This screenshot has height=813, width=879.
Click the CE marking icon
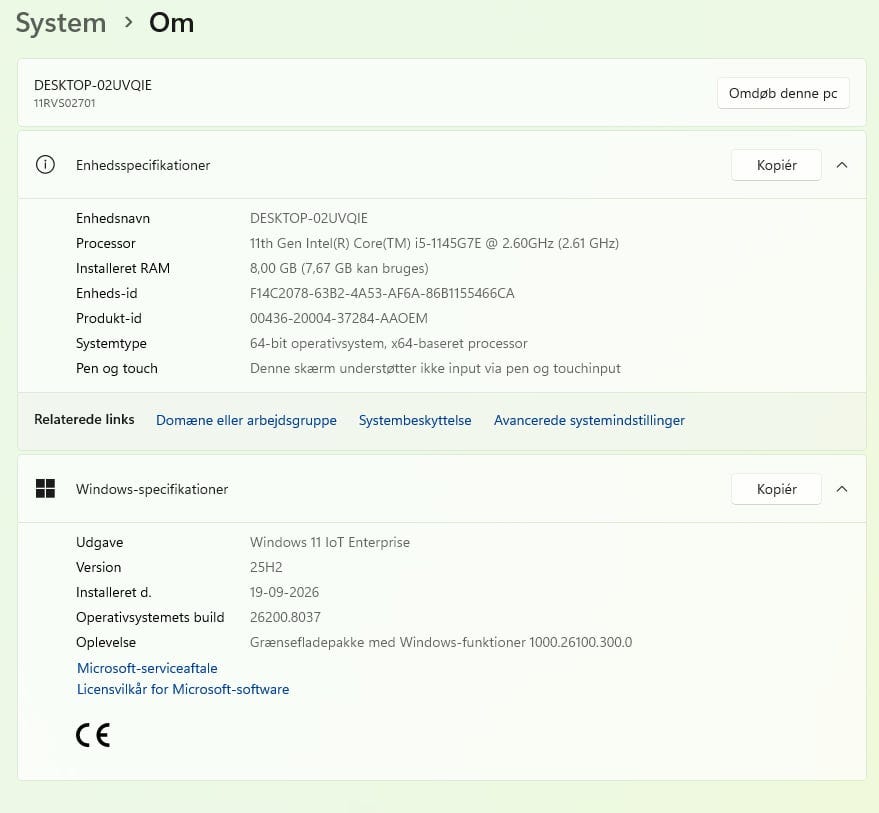pyautogui.click(x=93, y=735)
